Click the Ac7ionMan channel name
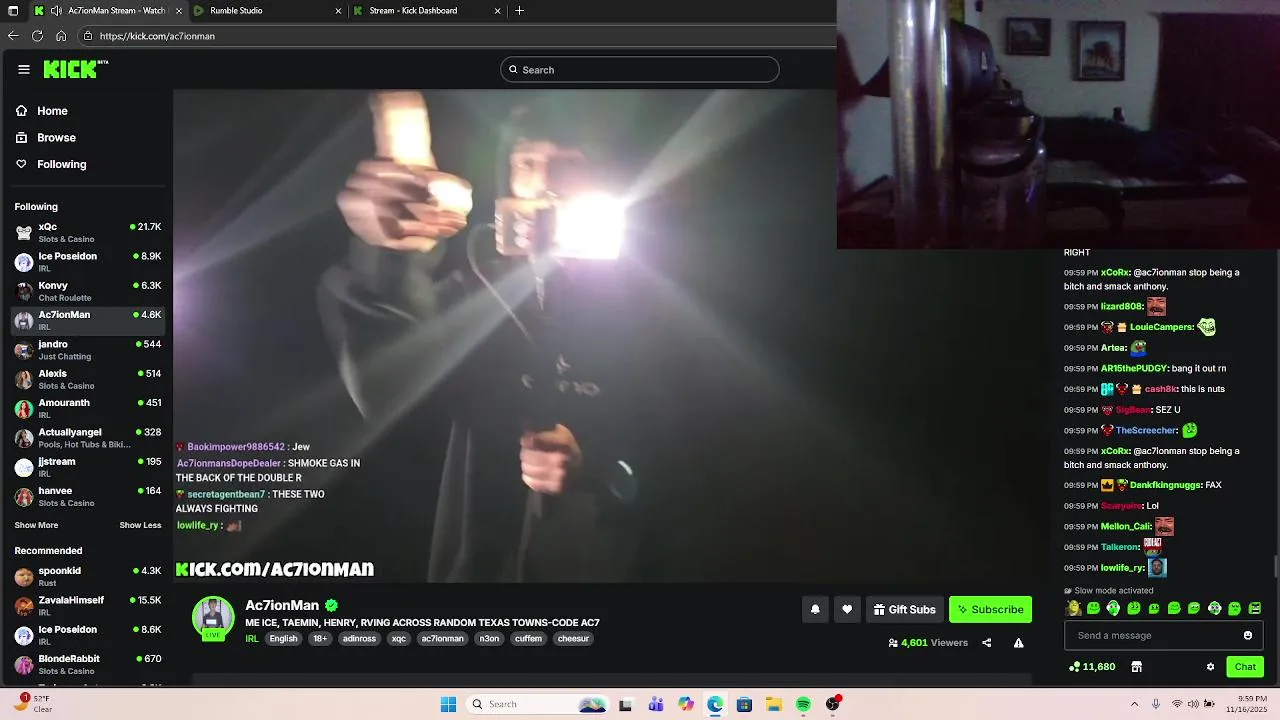This screenshot has width=1280, height=720. (x=282, y=605)
